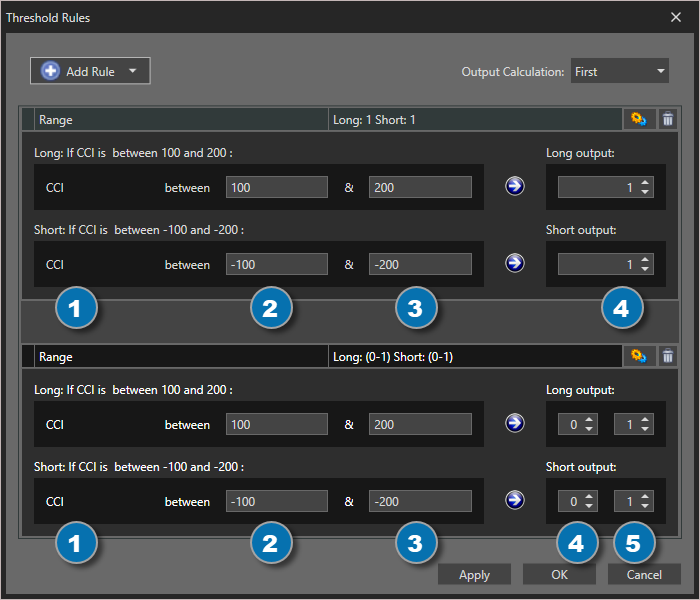Image resolution: width=700 pixels, height=600 pixels.
Task: Delete the Long: 1 Short: 1 rule with trash icon
Action: 668,119
